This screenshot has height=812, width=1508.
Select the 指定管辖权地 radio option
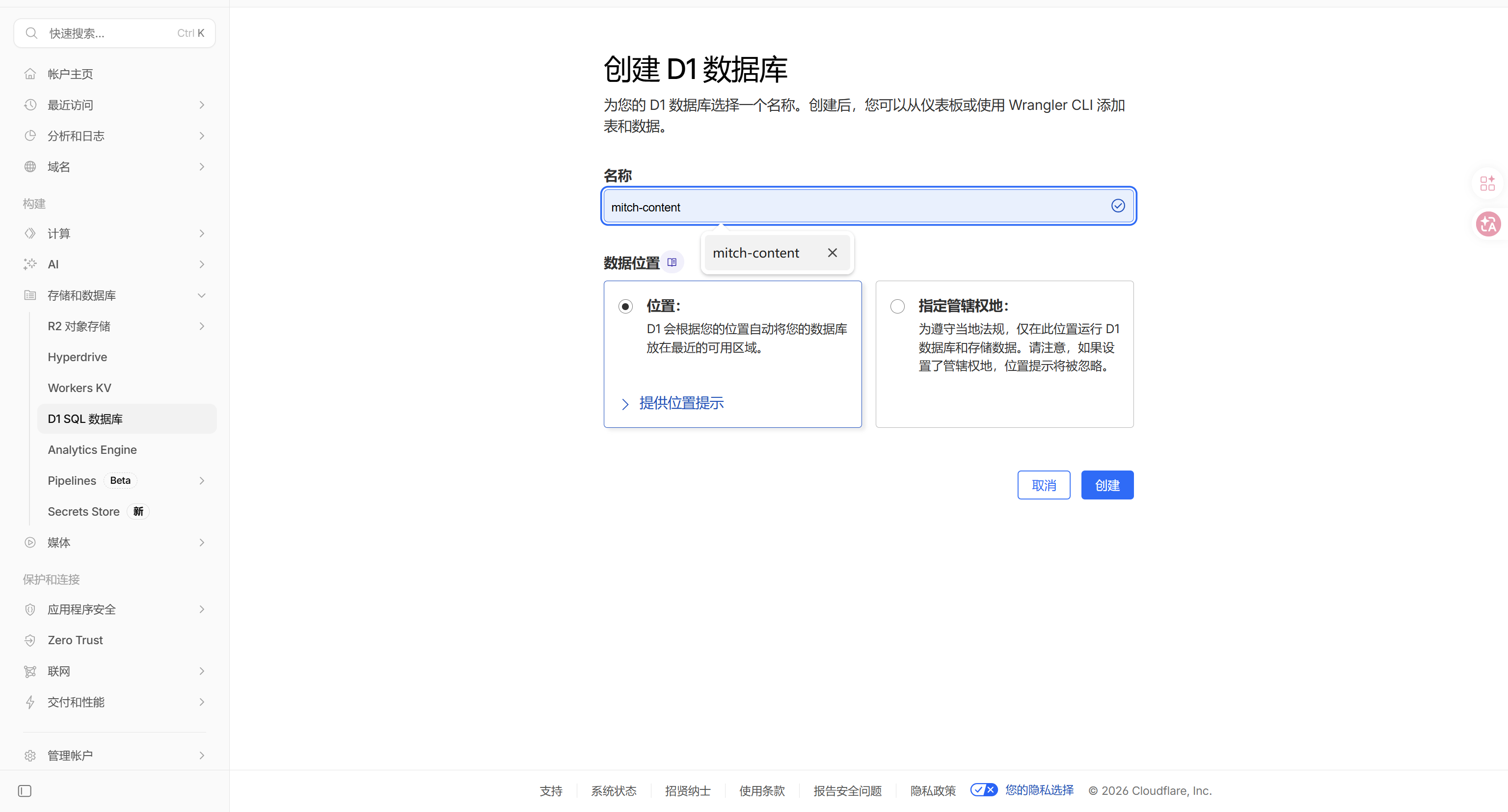click(x=897, y=307)
